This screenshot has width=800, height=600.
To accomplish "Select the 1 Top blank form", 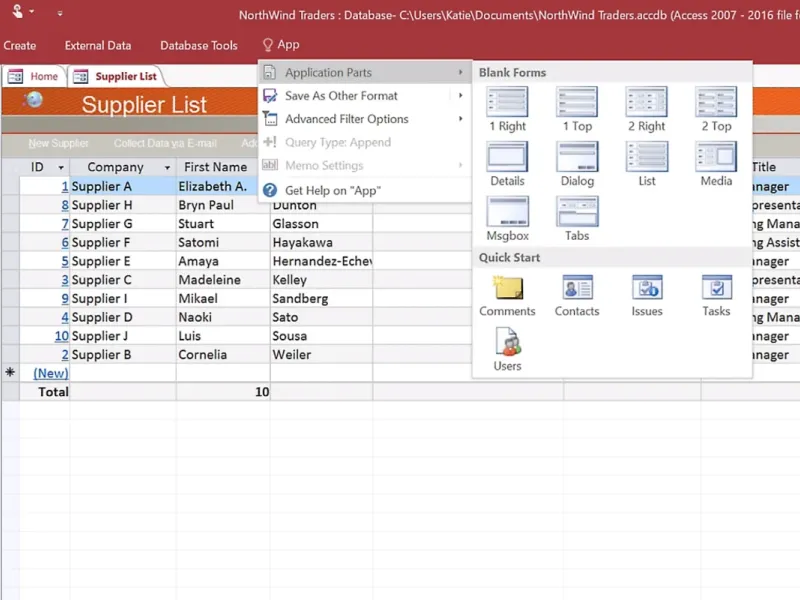I will (x=577, y=109).
